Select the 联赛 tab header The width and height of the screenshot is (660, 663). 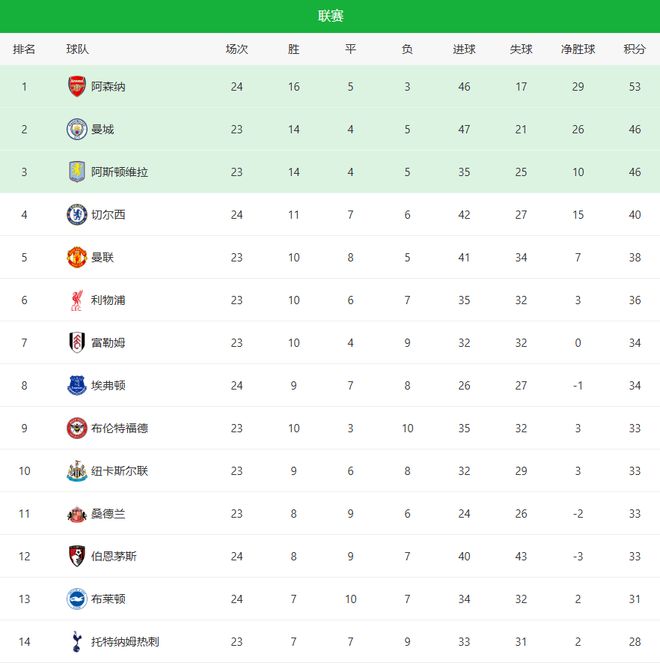pos(330,16)
